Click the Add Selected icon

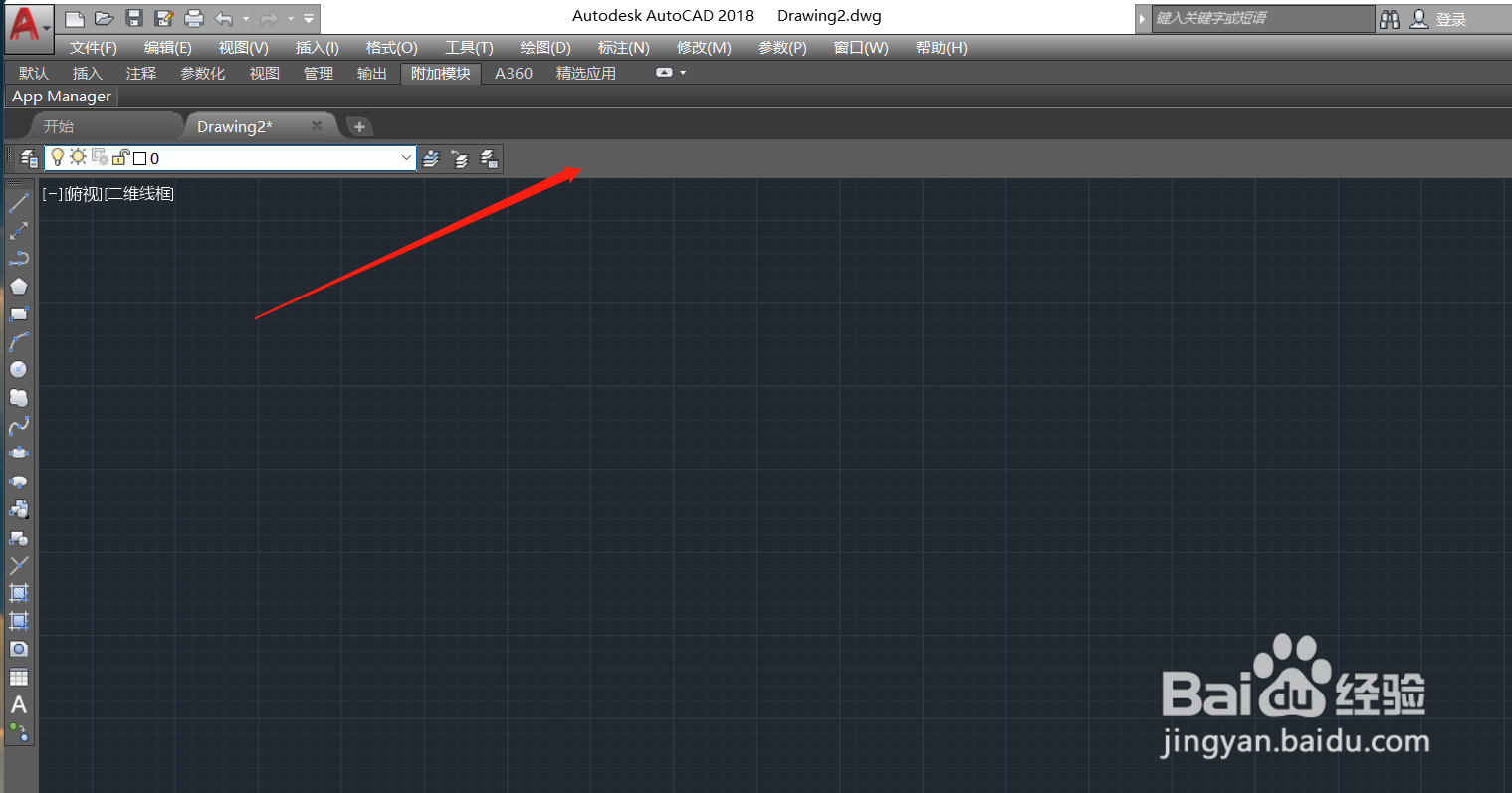tap(18, 733)
